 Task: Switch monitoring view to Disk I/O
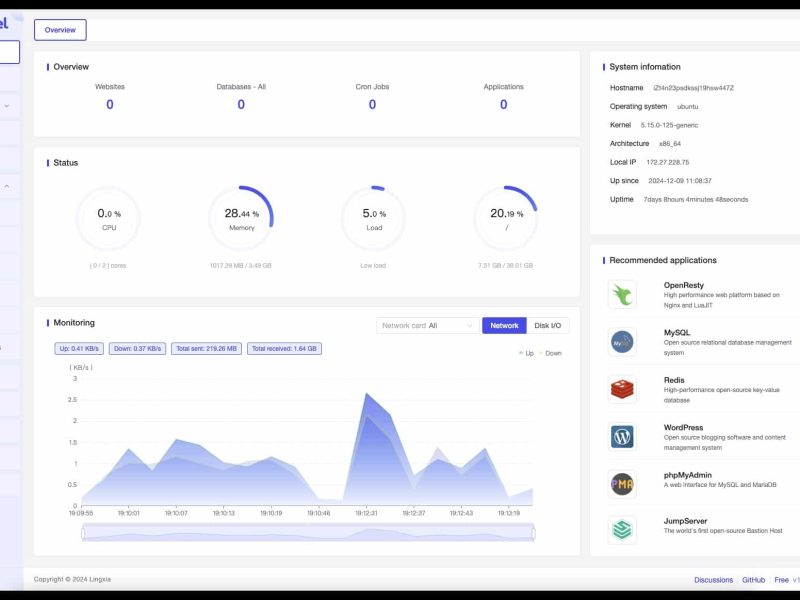point(548,325)
